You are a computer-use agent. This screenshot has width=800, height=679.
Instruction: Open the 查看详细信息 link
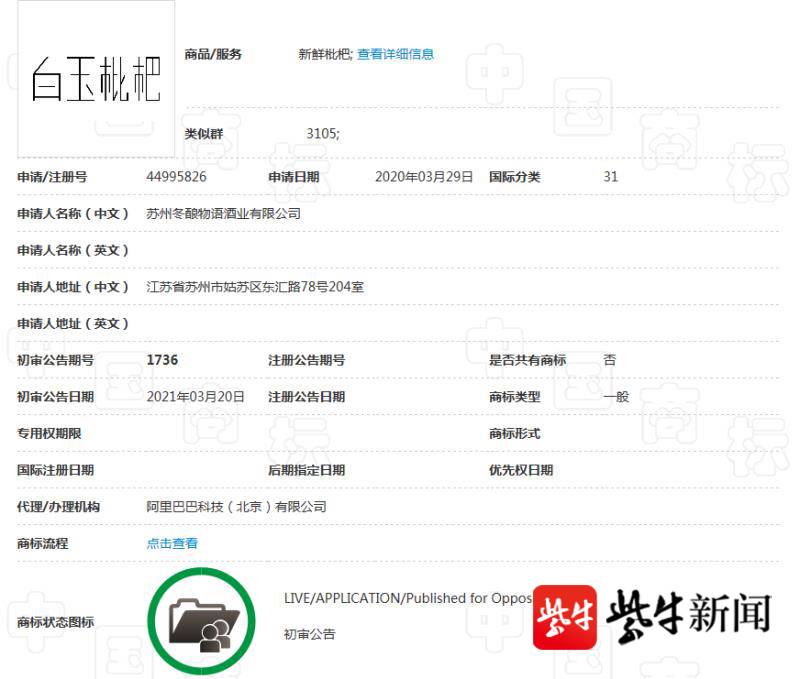[x=395, y=54]
